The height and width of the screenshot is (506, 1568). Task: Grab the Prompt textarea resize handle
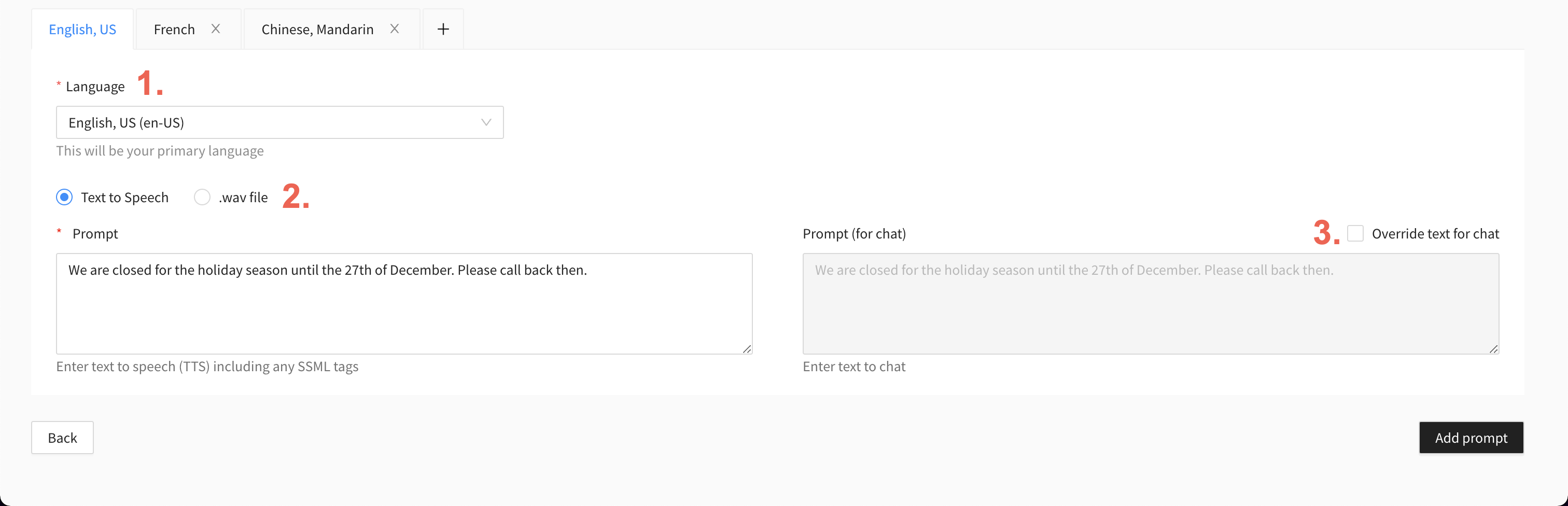(x=747, y=348)
